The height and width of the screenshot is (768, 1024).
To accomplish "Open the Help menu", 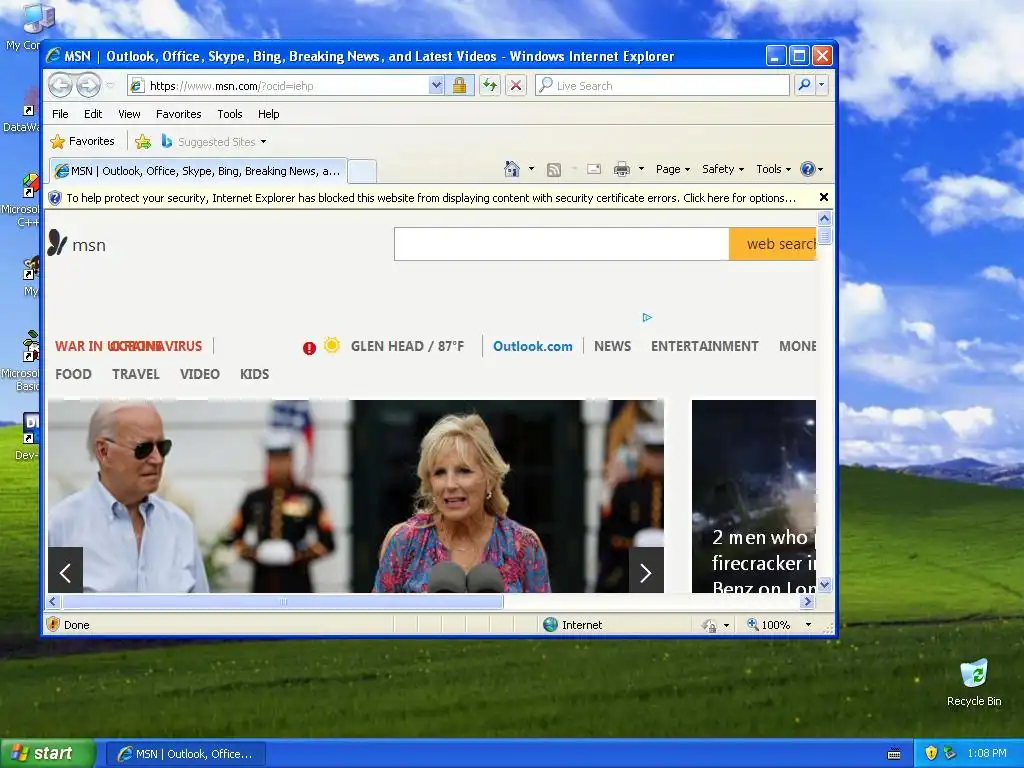I will coord(268,114).
